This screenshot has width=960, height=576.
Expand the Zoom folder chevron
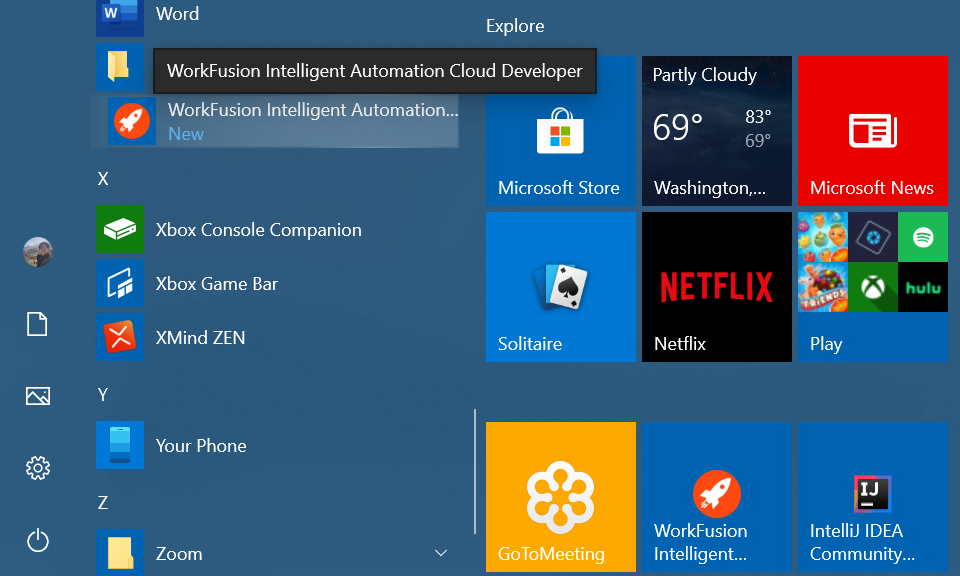[441, 553]
